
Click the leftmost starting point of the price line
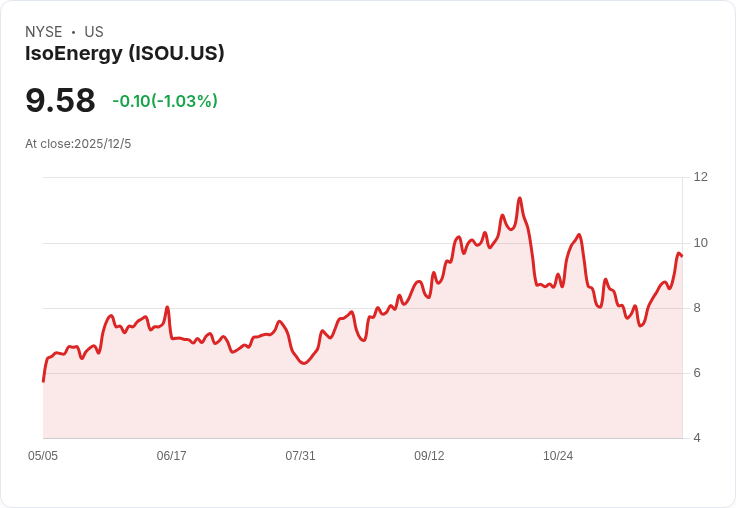[x=43, y=381]
